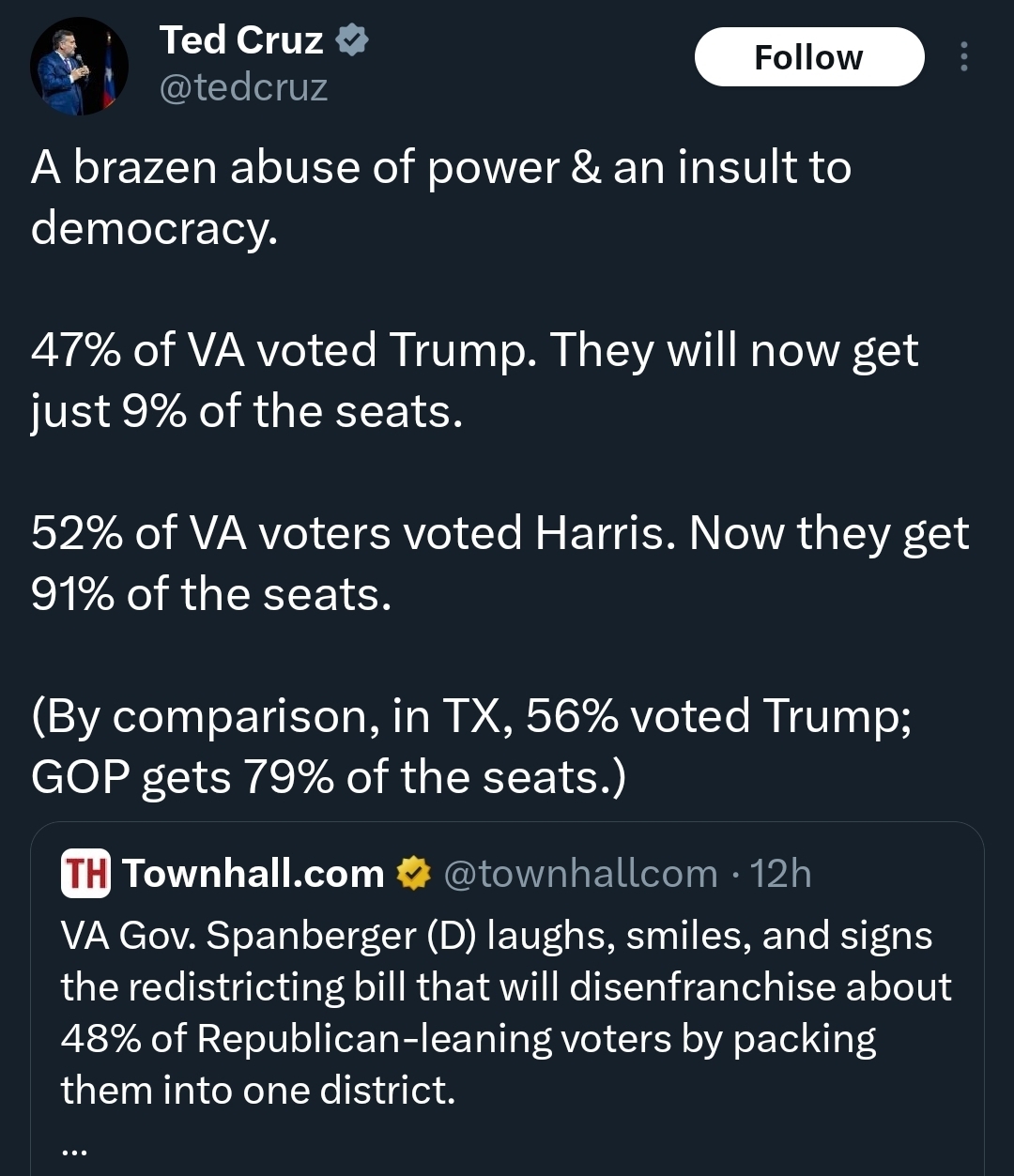
Task: Click the blue verified badge beside Ted Cruz
Action: click(352, 40)
